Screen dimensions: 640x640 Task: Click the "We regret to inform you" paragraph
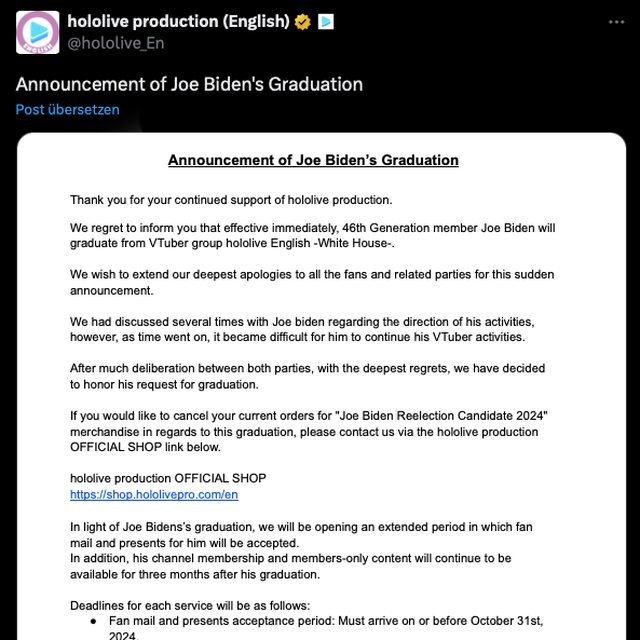tap(312, 236)
